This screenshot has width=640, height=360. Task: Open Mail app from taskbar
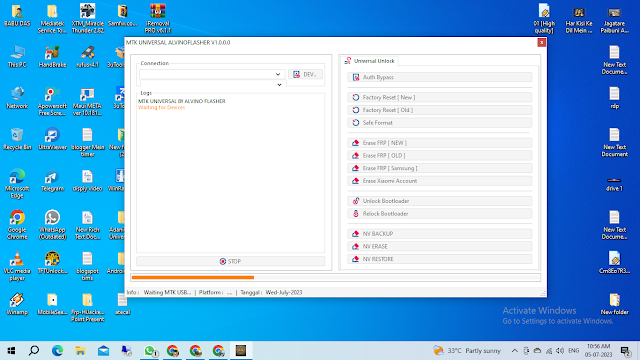[x=103, y=351]
